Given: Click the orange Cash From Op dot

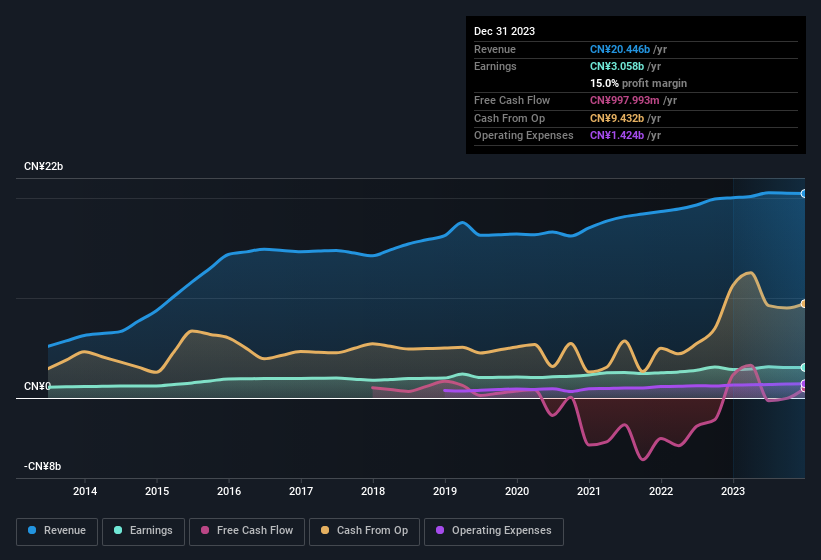Looking at the screenshot, I should [x=326, y=531].
